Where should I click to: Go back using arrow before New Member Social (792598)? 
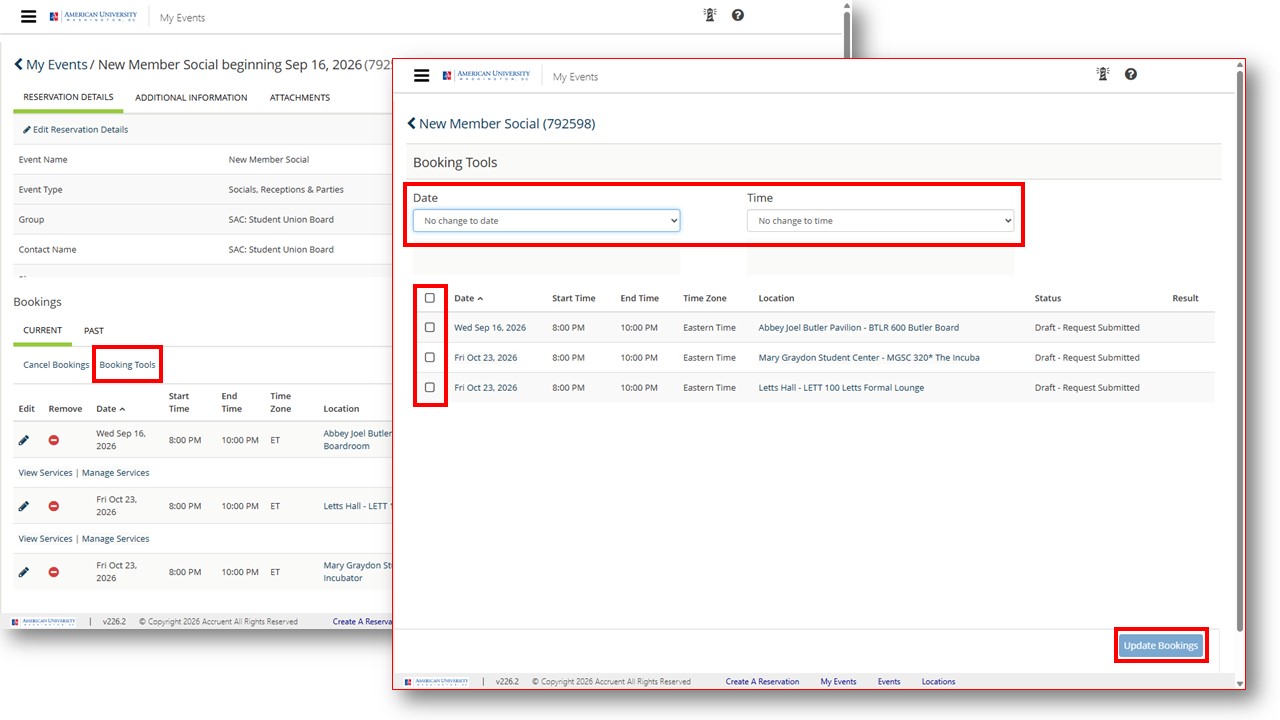(x=411, y=124)
